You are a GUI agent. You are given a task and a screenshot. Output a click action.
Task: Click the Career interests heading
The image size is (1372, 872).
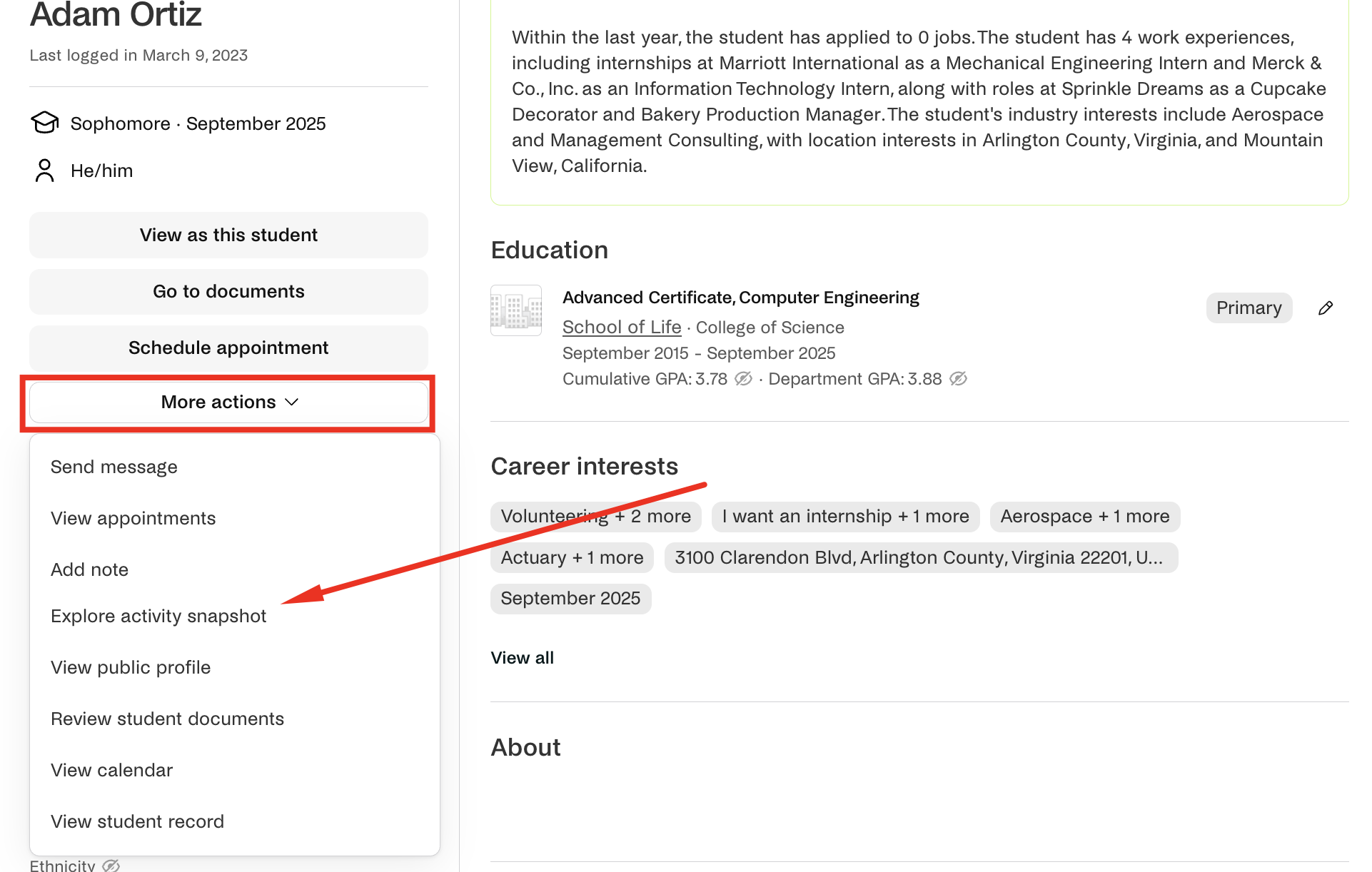585,467
